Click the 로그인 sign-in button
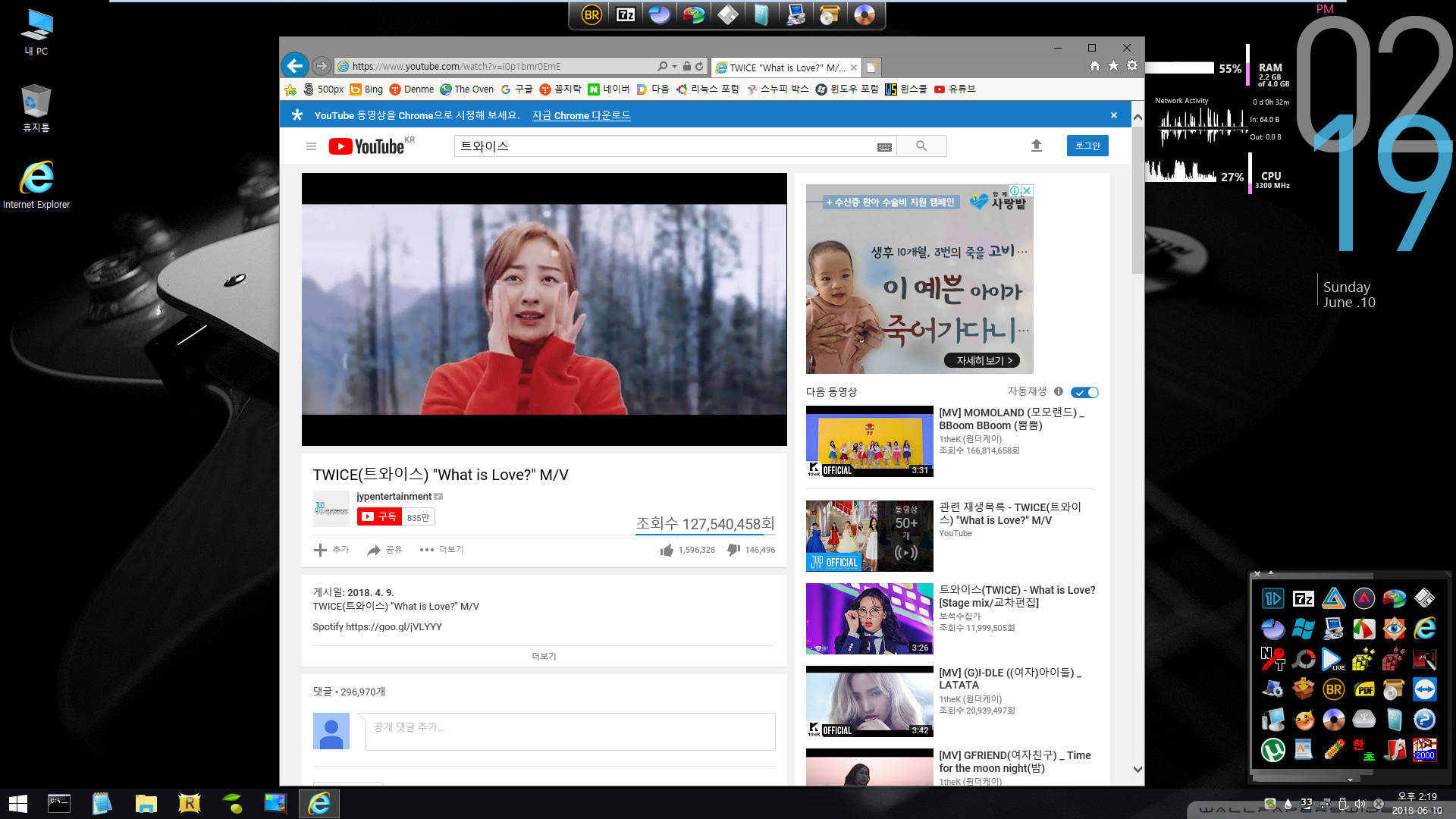Viewport: 1456px width, 819px height. (x=1087, y=146)
